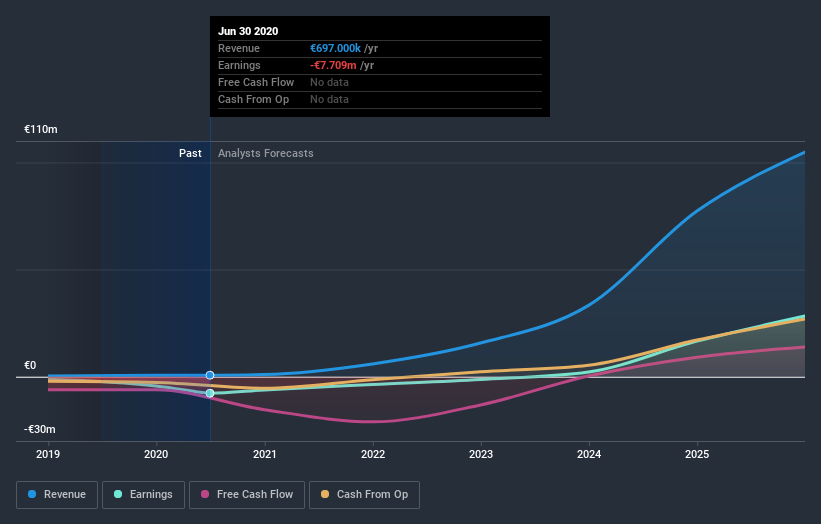Click the Free Cash Flow row in tooltip
Image resolution: width=821 pixels, height=524 pixels.
380,83
